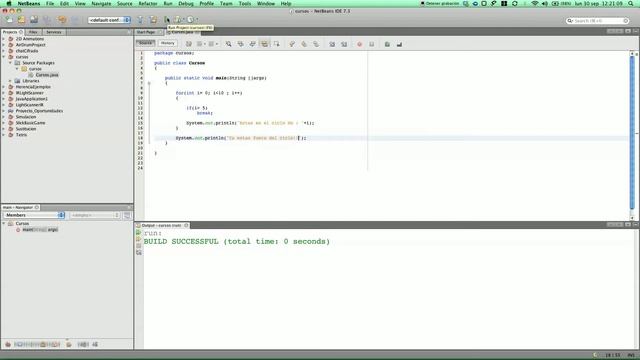
Task: Open the File menu
Action: (50, 3)
